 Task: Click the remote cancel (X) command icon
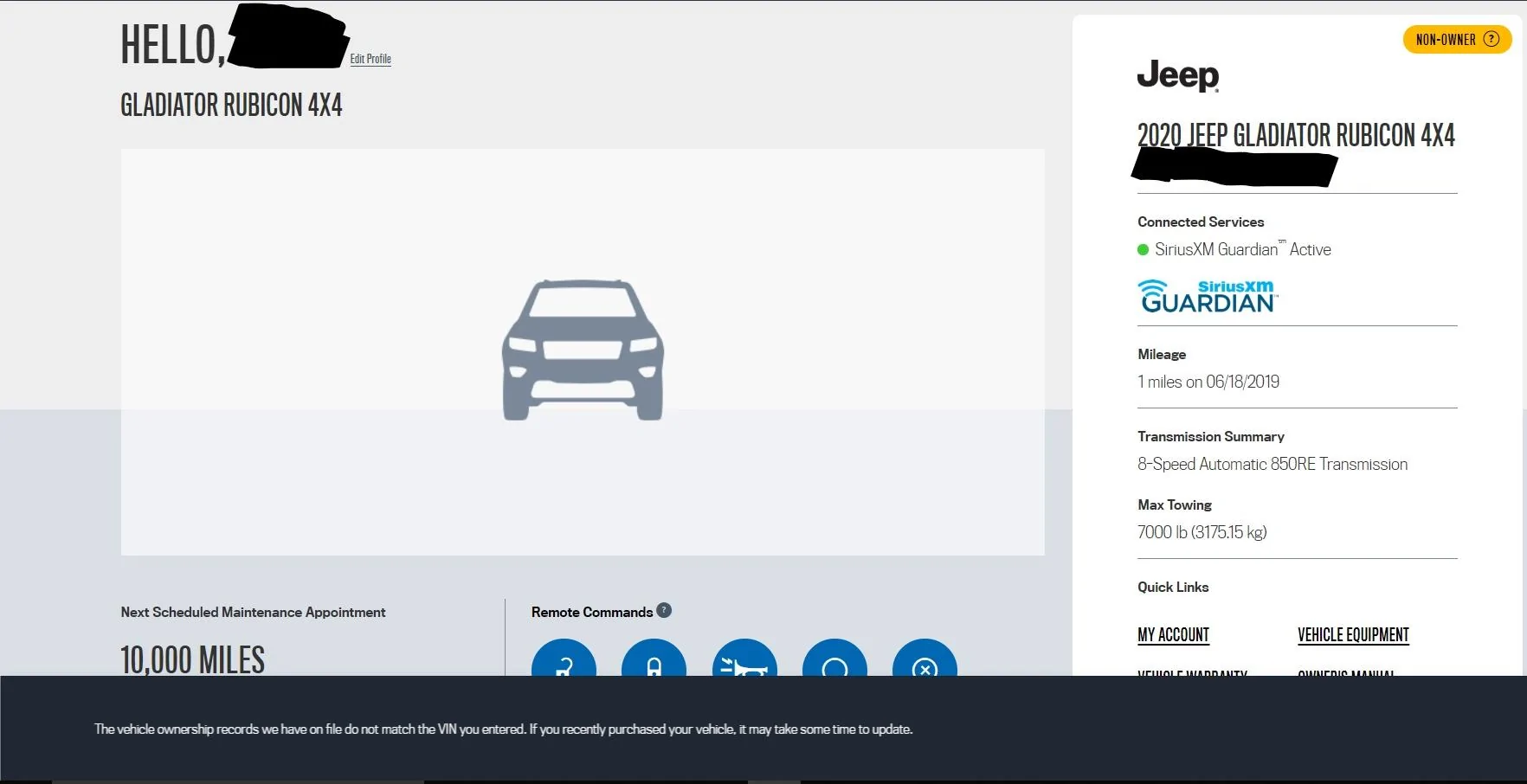point(925,659)
